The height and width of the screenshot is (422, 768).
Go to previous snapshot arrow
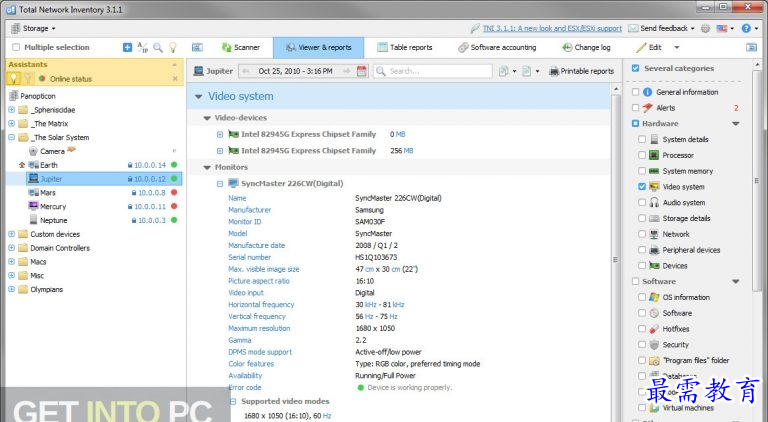click(x=246, y=71)
